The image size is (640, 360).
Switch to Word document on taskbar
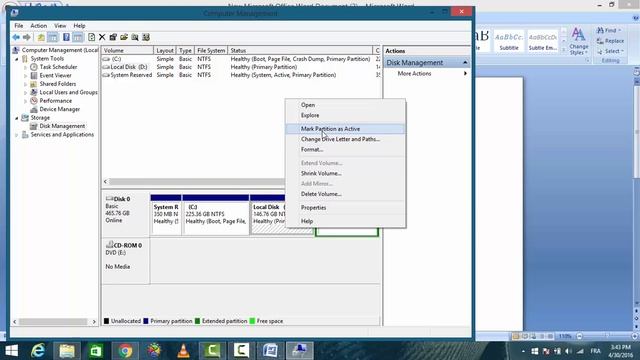click(x=271, y=351)
